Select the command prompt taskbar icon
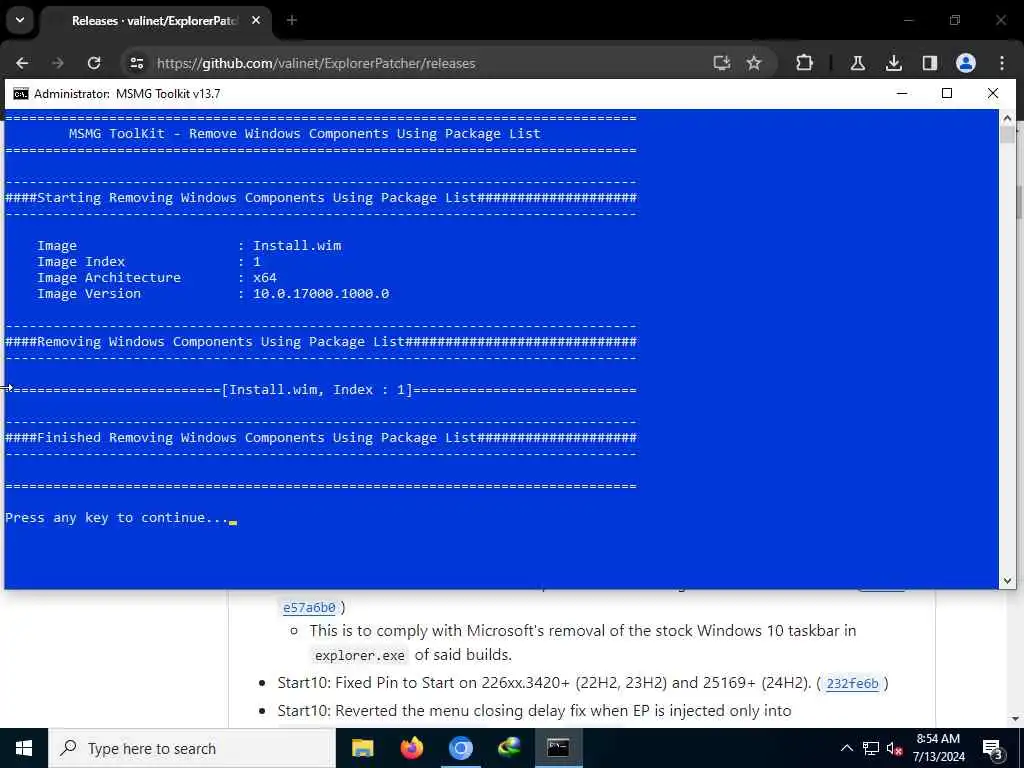 coord(558,748)
